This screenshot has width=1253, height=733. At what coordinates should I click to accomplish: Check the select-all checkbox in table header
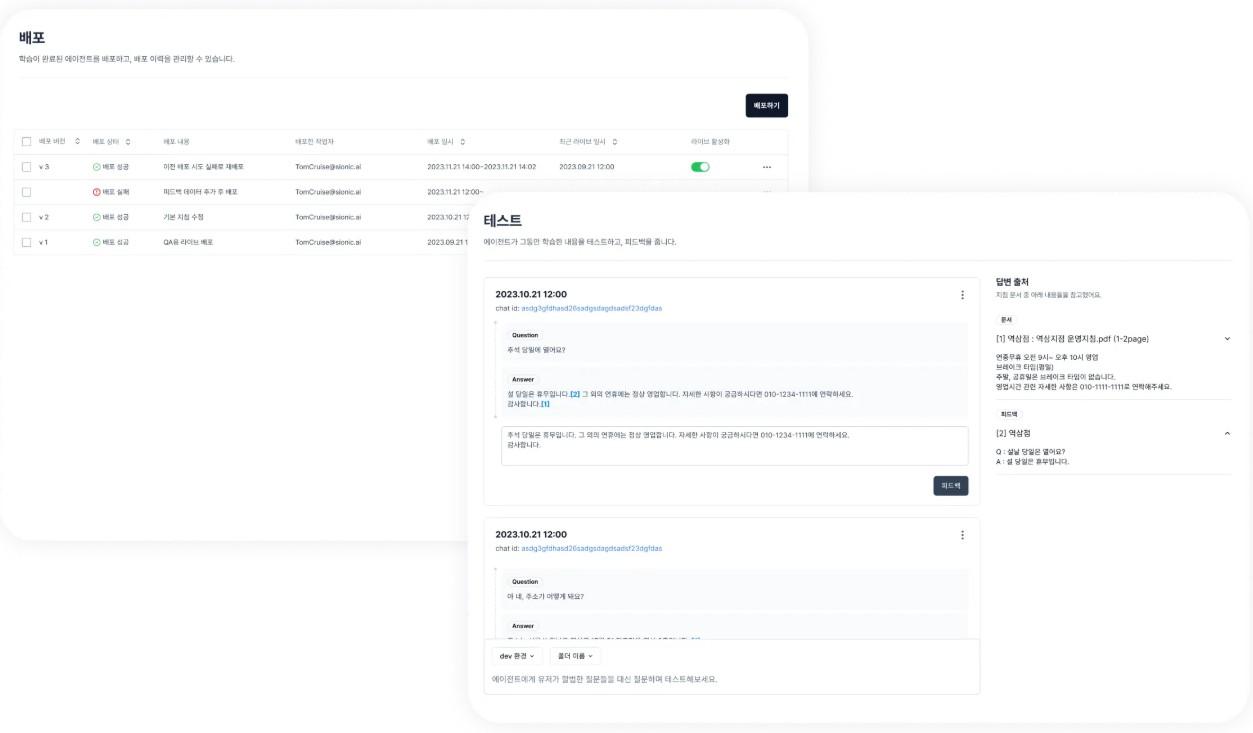click(26, 142)
